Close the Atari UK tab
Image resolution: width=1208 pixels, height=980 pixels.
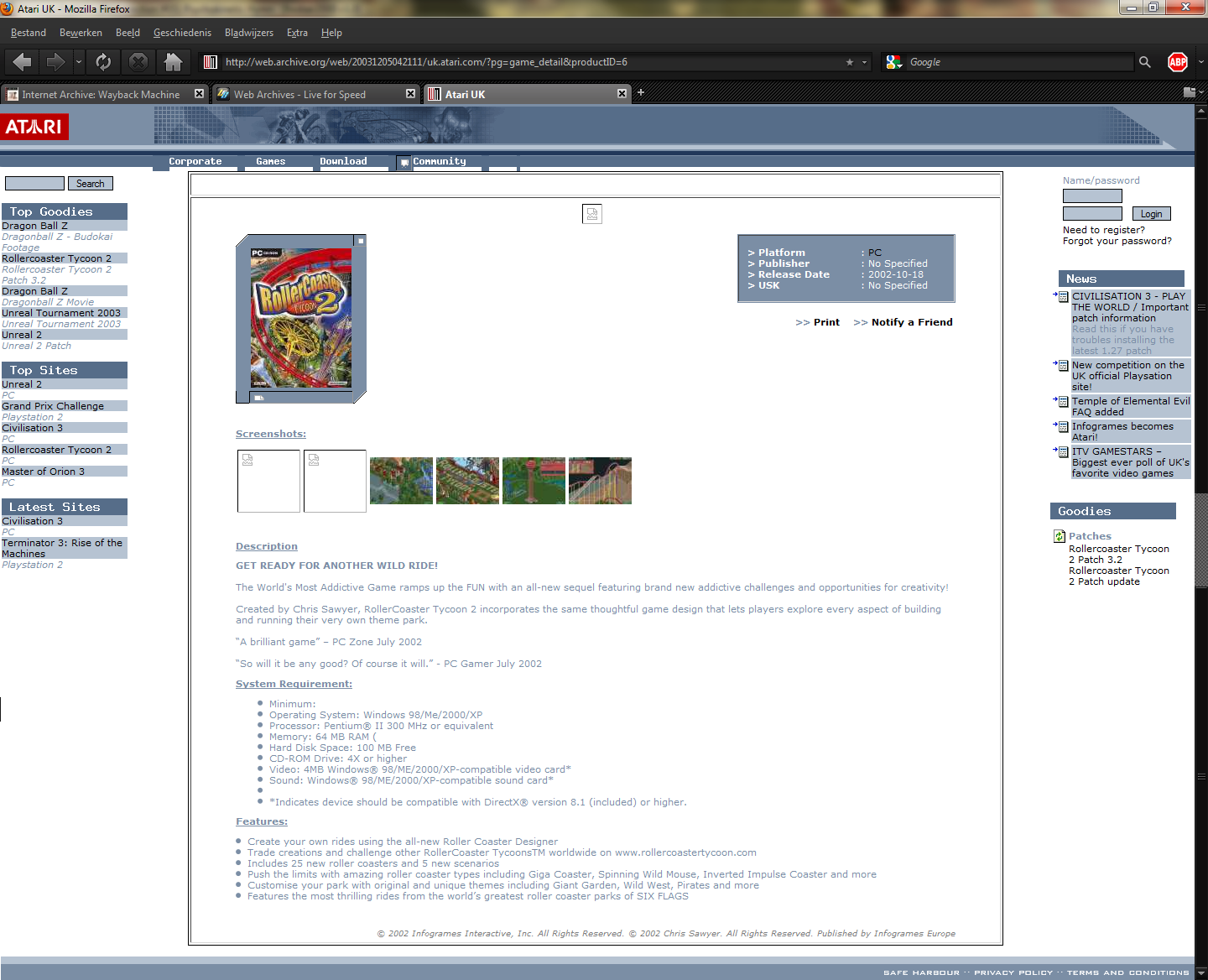[x=622, y=94]
